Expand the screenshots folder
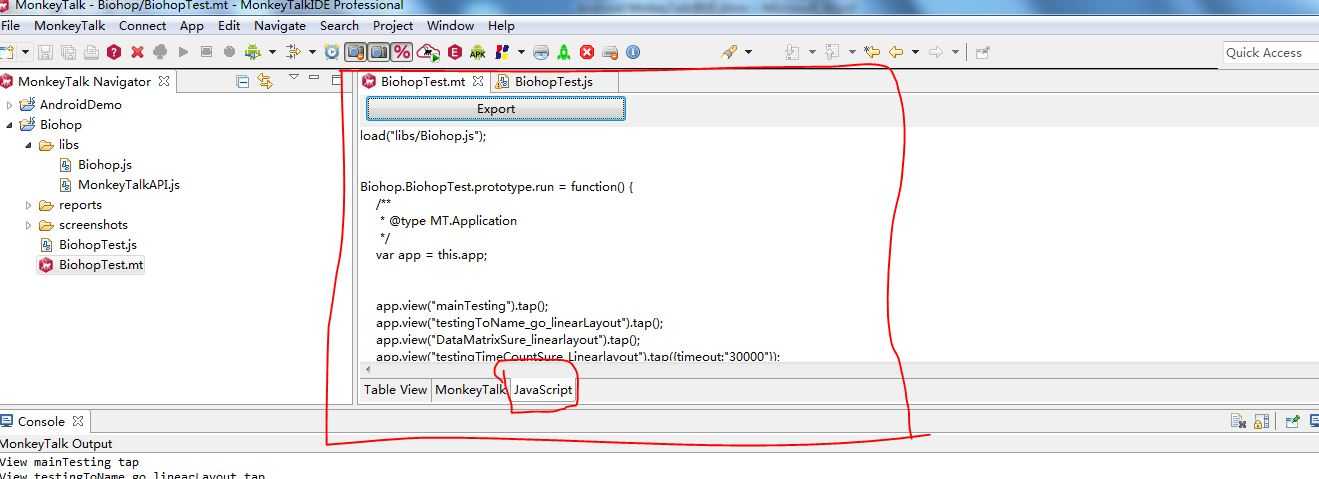The height and width of the screenshot is (479, 1319). 28,225
